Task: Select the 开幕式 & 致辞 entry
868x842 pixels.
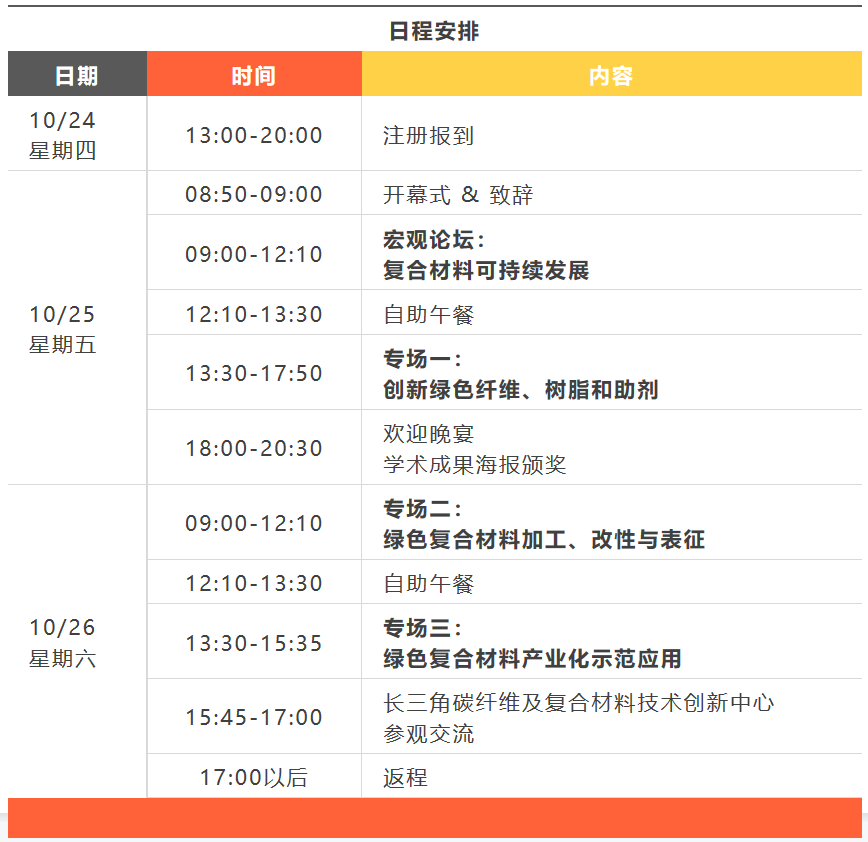Action: click(x=458, y=195)
